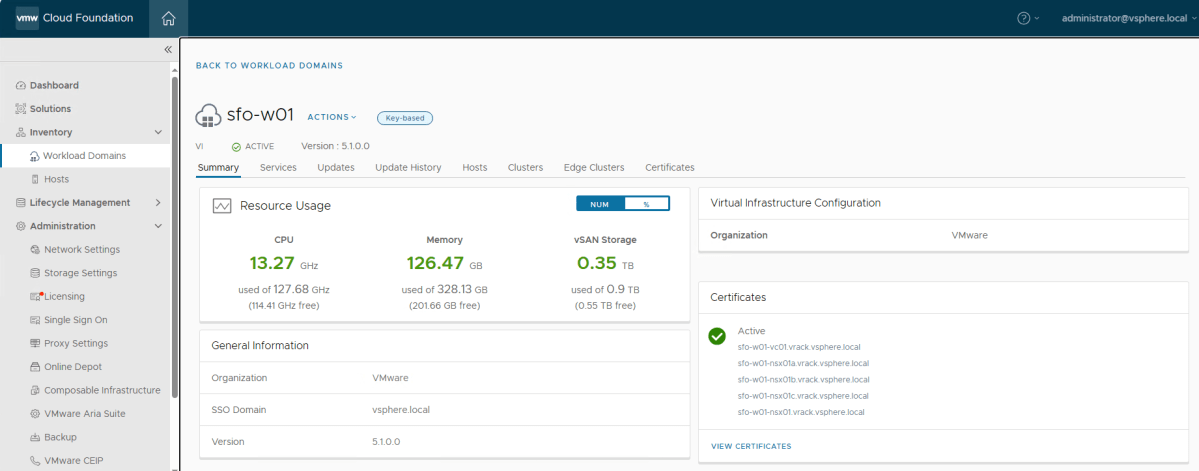Select Workload Domains in sidebar
The height and width of the screenshot is (471, 1199).
(x=84, y=156)
